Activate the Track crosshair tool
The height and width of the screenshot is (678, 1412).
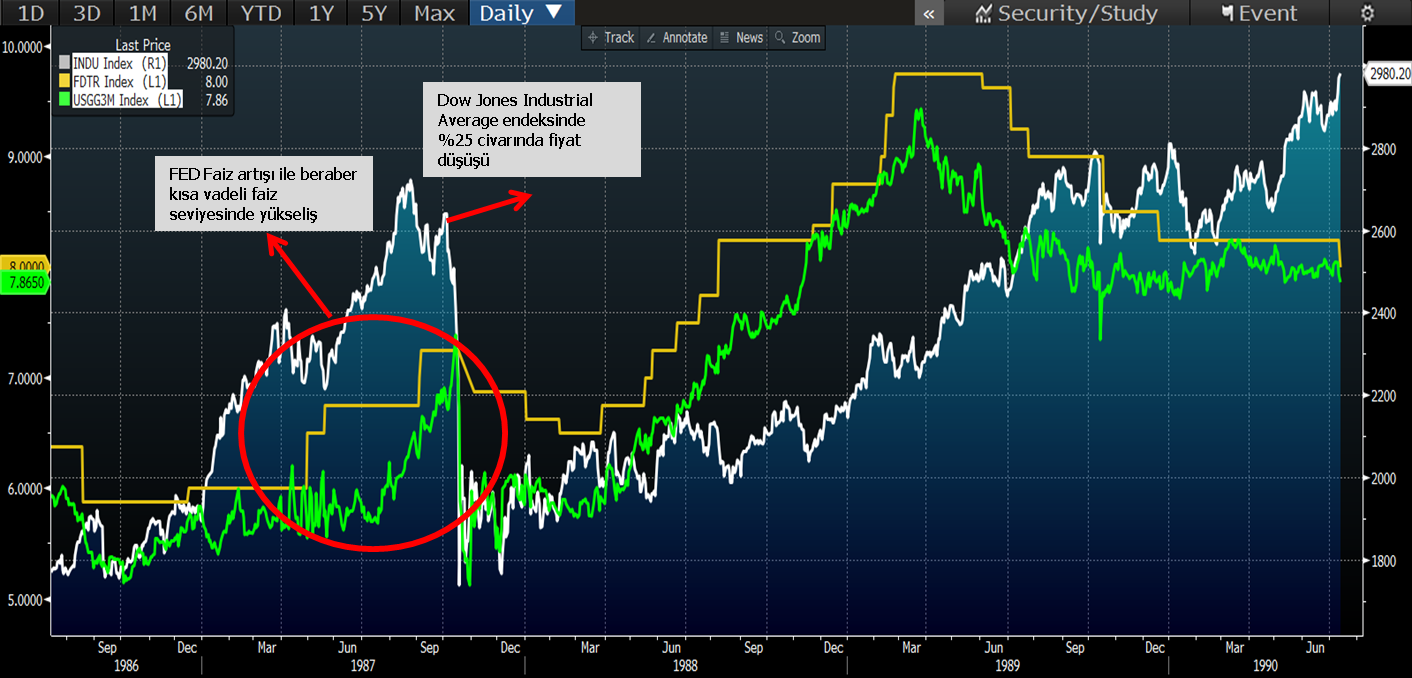tap(611, 38)
